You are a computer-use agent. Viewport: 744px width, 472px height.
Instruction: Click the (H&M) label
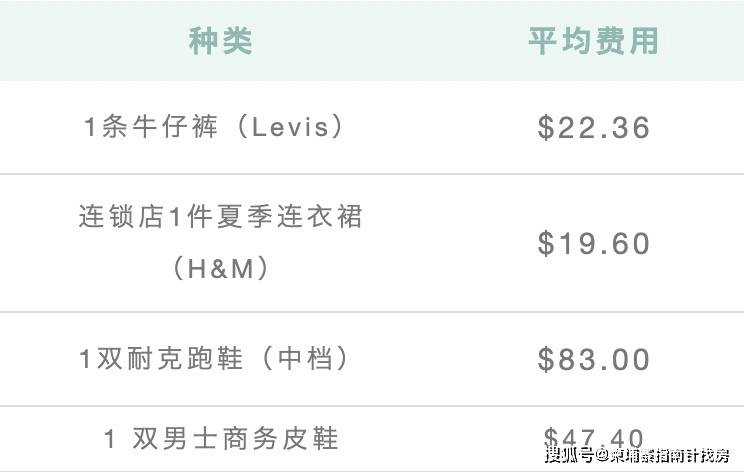221,268
